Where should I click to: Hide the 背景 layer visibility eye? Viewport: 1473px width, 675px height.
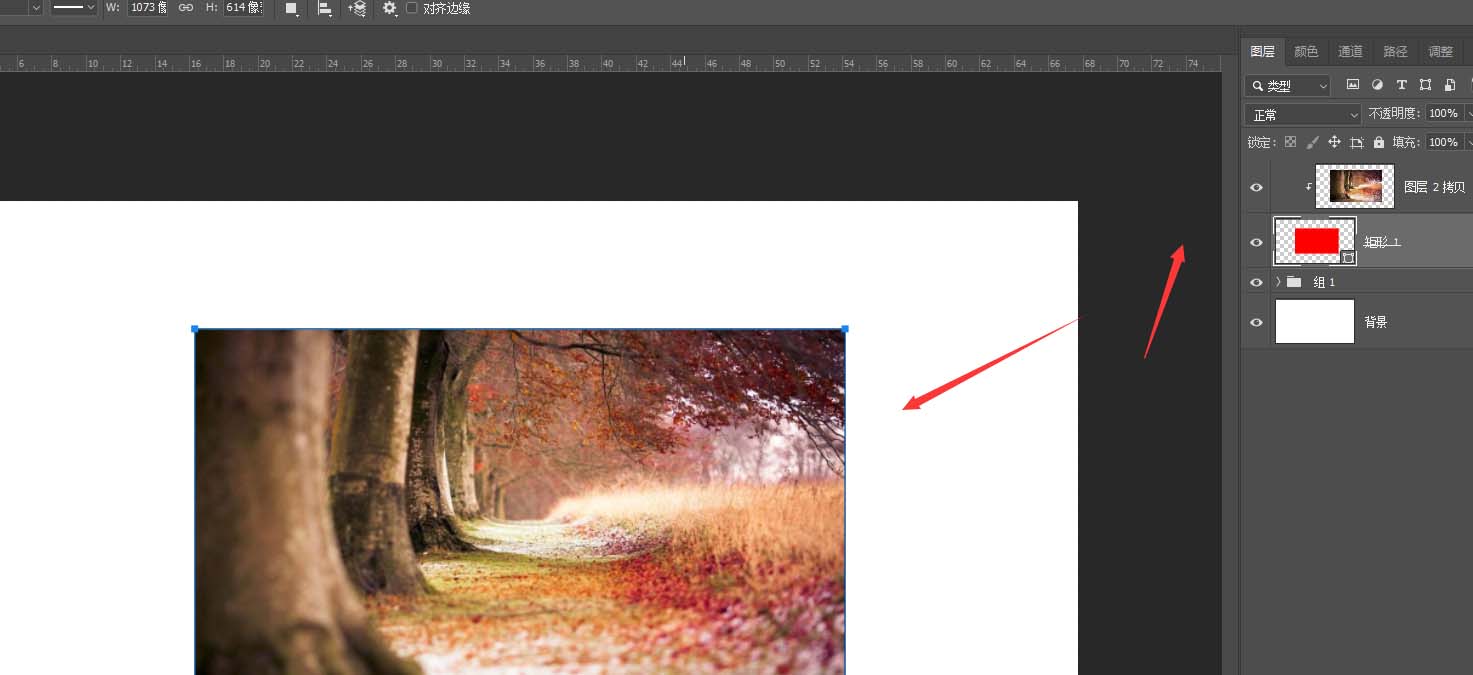[x=1255, y=321]
